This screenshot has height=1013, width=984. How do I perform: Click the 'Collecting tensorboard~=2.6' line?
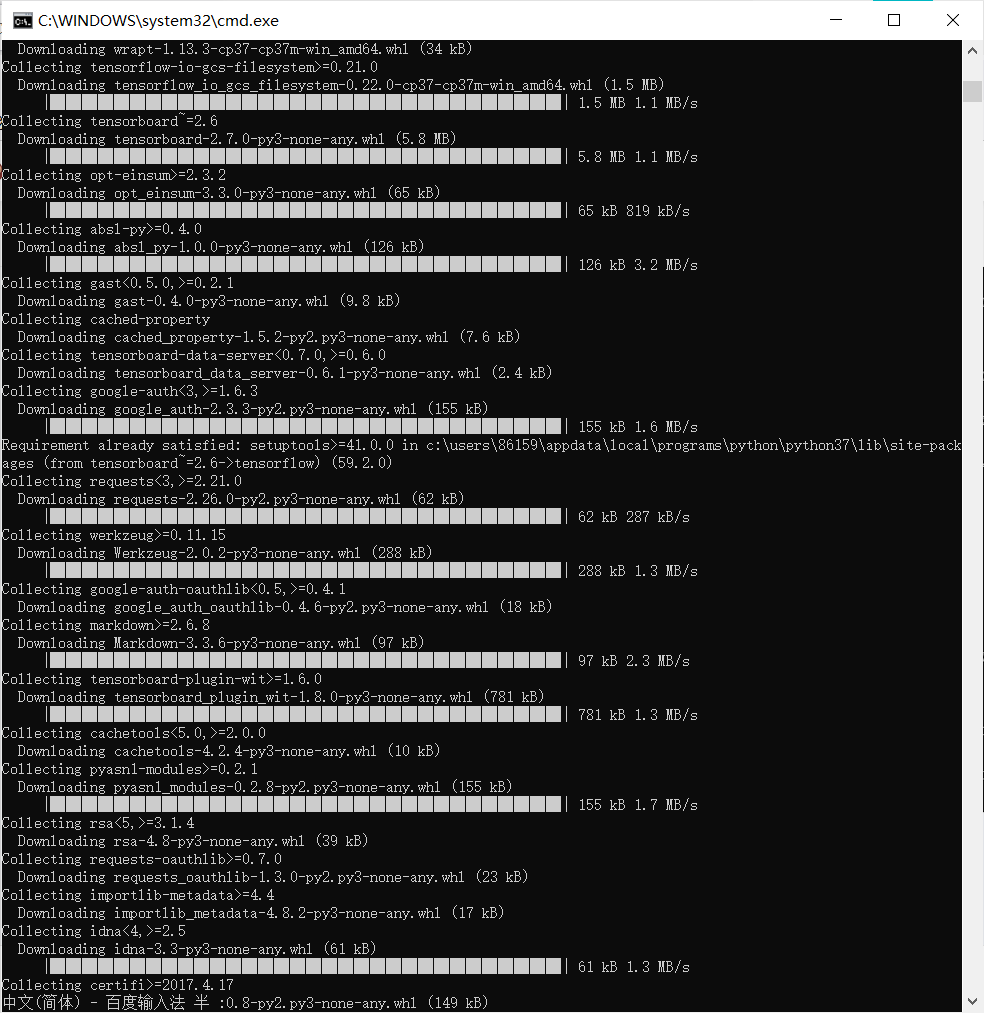pyautogui.click(x=110, y=121)
